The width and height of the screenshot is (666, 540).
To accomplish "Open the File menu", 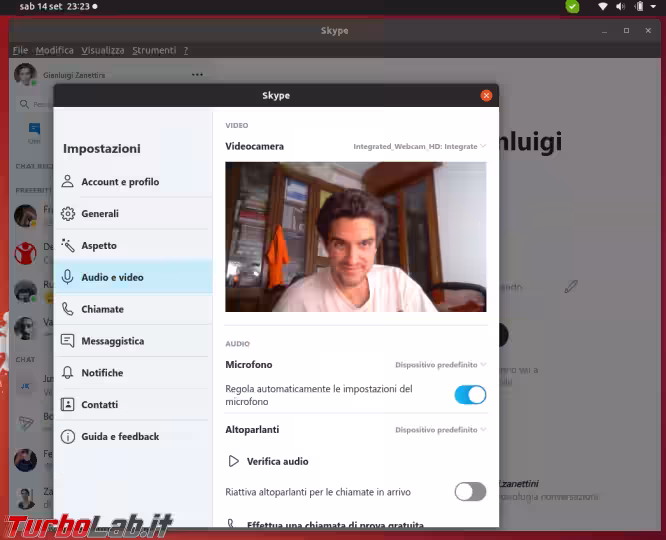I will pos(20,51).
